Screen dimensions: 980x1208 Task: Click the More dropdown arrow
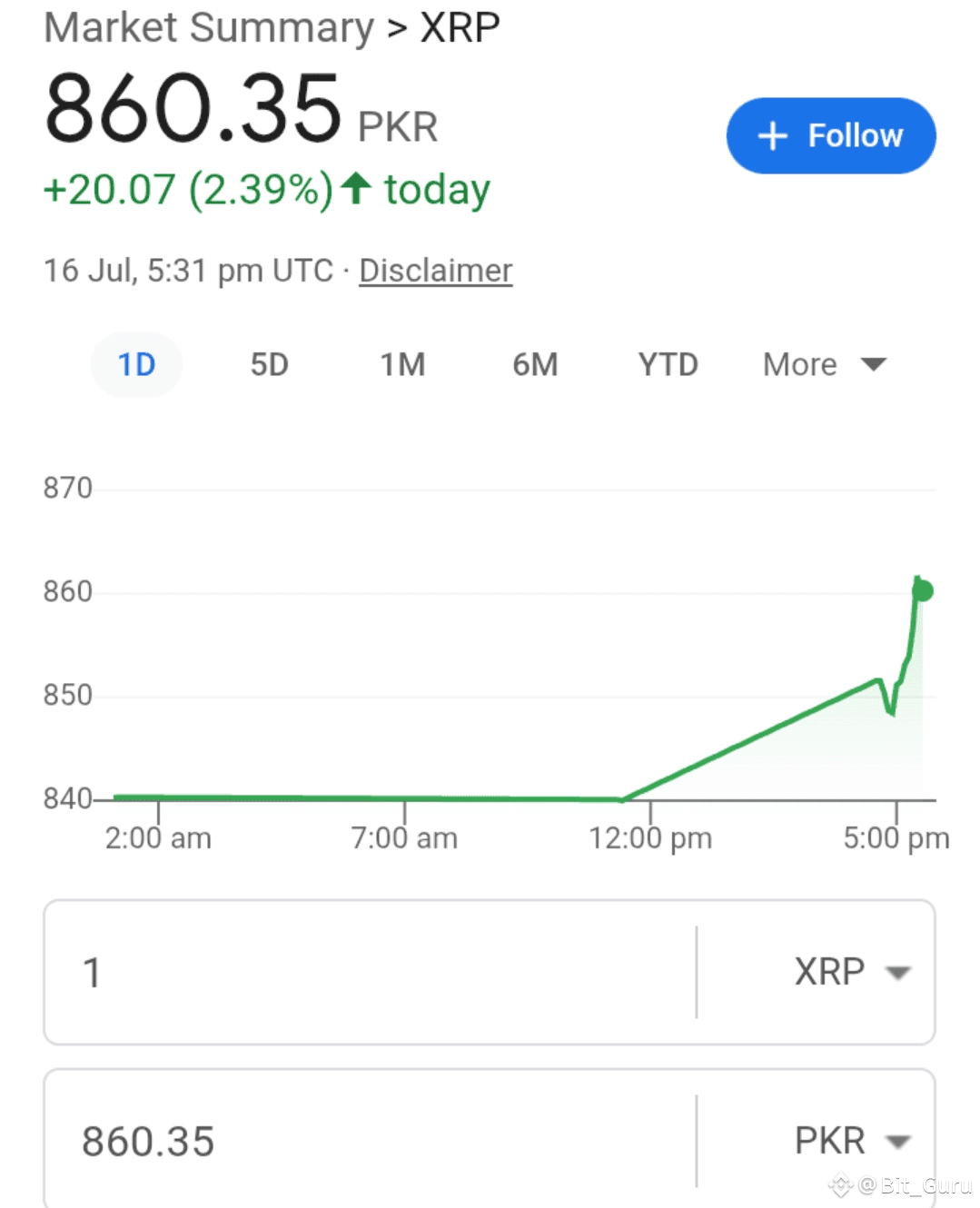pos(874,365)
